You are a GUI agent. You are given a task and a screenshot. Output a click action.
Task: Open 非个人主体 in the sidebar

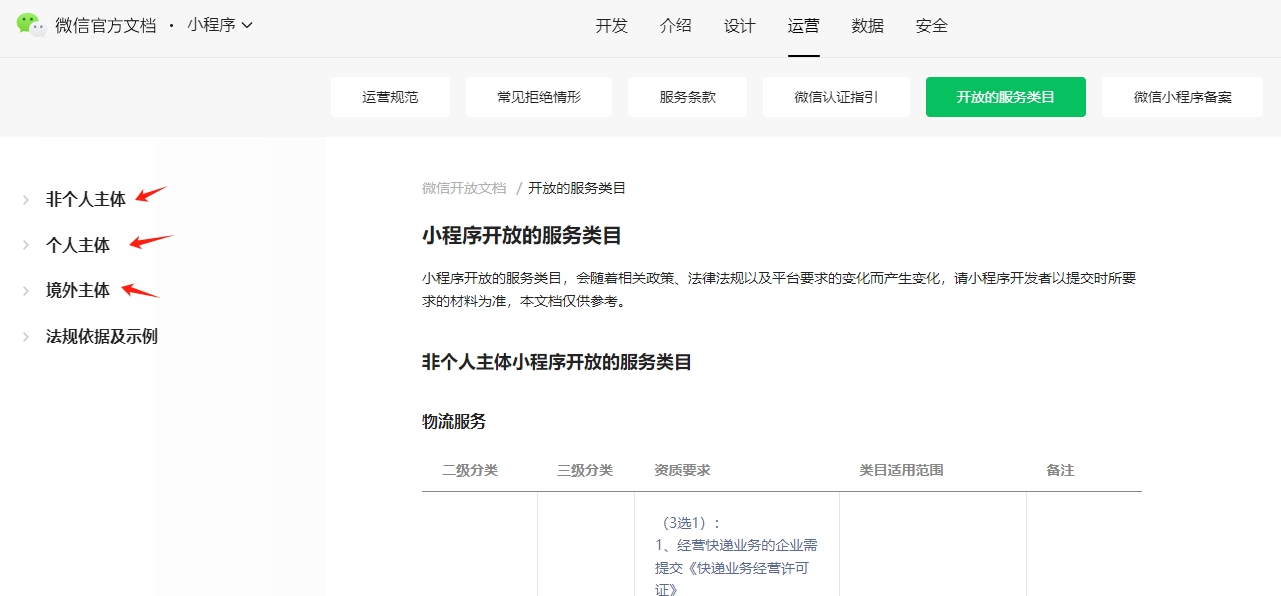pyautogui.click(x=86, y=199)
